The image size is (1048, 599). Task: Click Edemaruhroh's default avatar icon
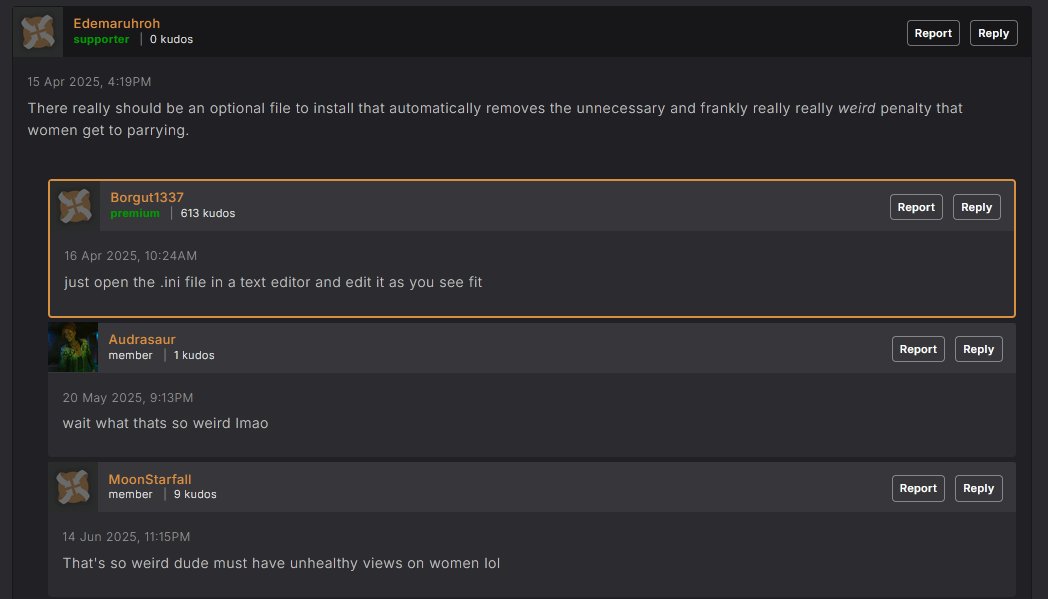click(x=38, y=32)
